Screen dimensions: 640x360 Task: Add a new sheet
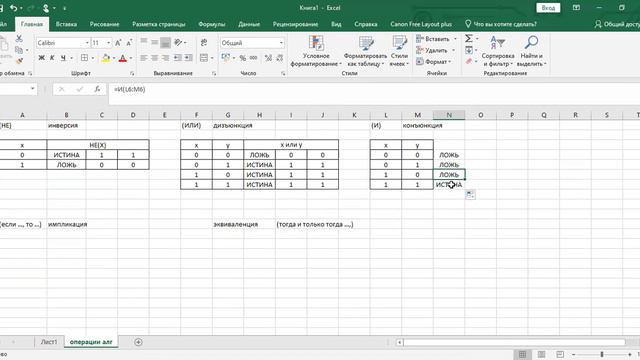click(138, 342)
